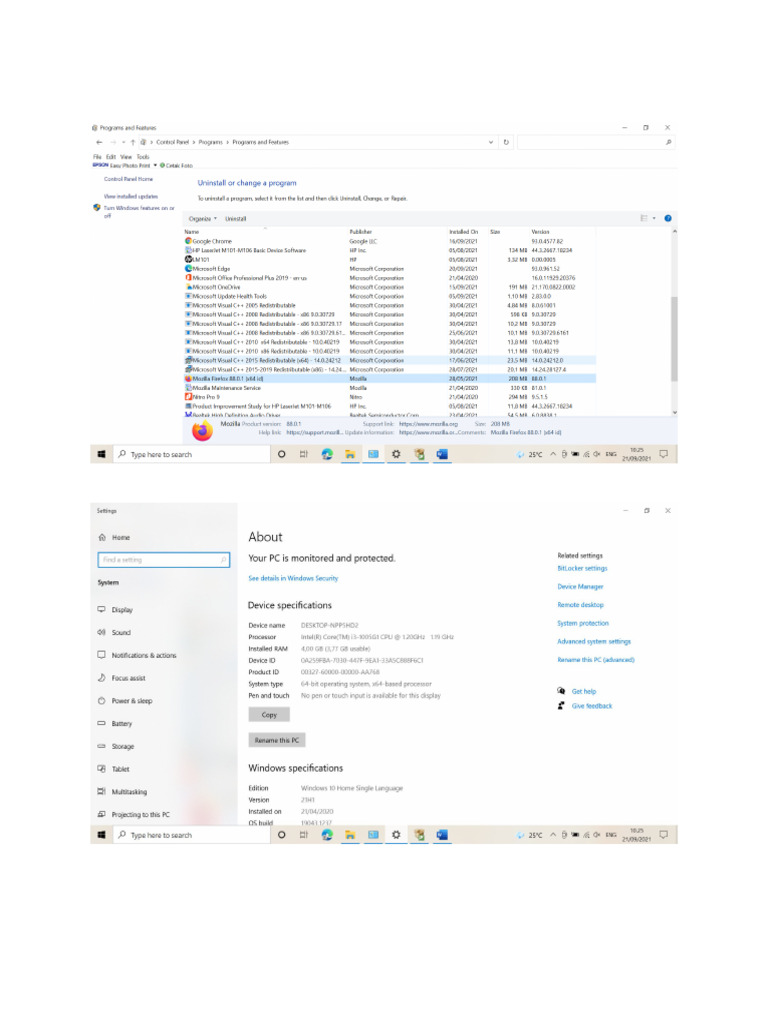The height and width of the screenshot is (1024, 768).
Task: Click the Copy button under Device specifications
Action: point(269,715)
